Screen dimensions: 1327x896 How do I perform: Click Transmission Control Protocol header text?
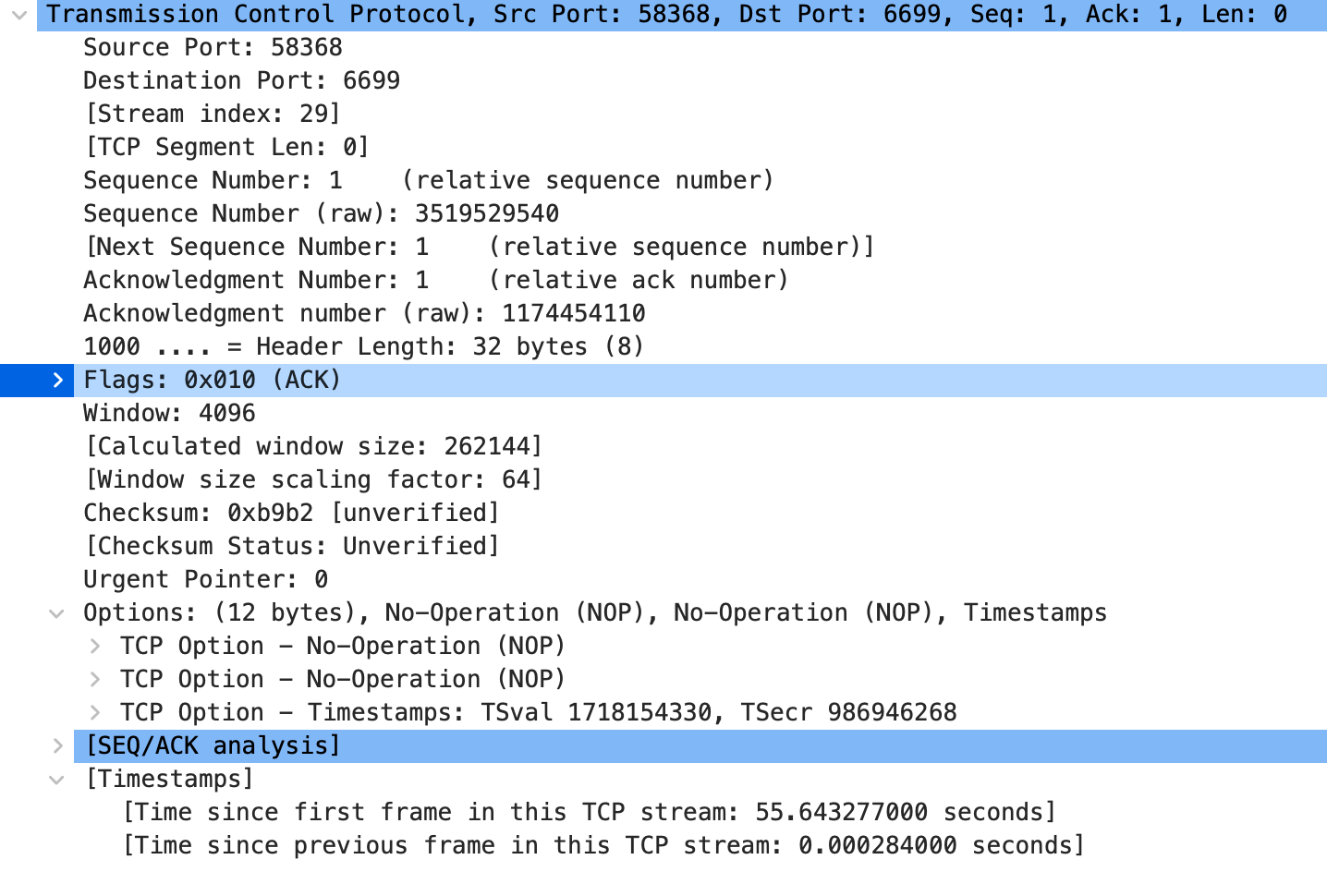[666, 14]
